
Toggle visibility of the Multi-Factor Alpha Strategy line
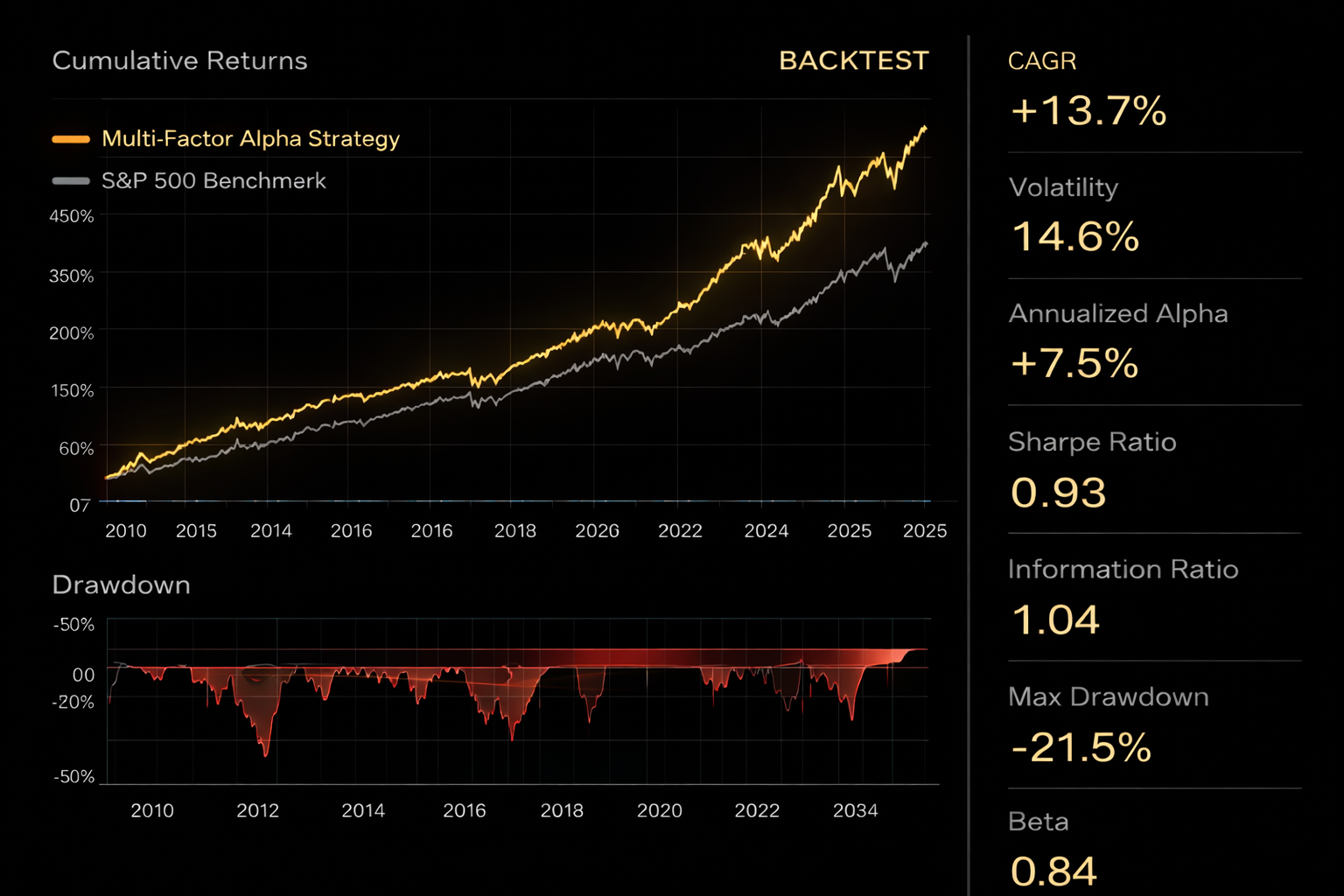point(251,138)
